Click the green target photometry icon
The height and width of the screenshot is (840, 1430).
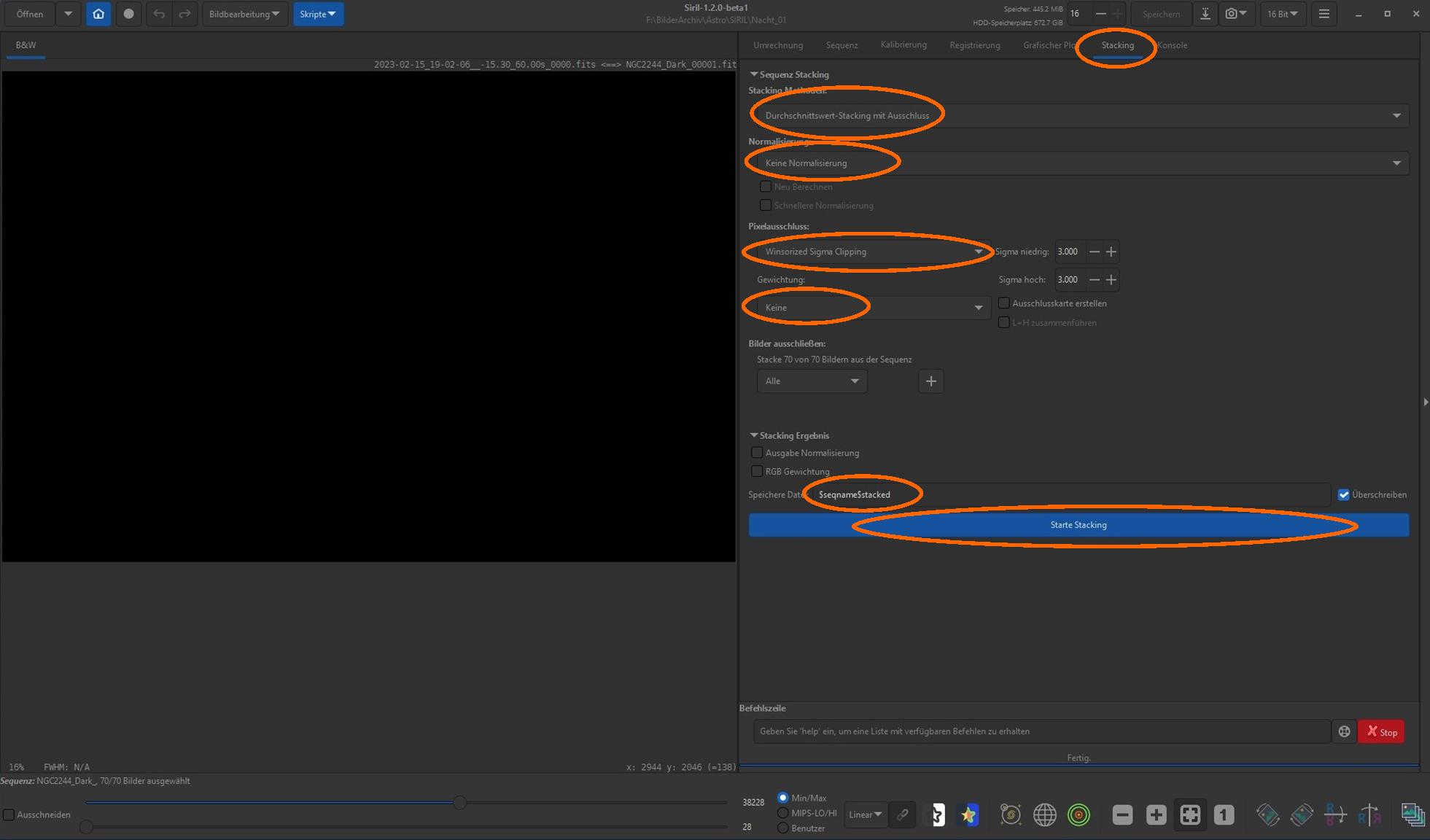(x=1079, y=814)
